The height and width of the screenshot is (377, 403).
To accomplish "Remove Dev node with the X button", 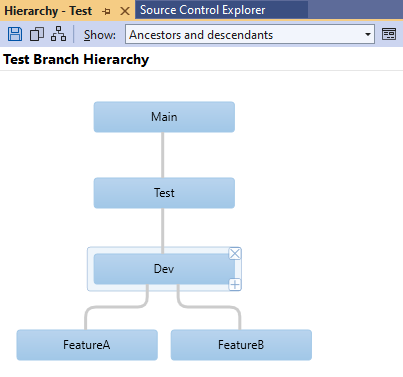I will [235, 254].
